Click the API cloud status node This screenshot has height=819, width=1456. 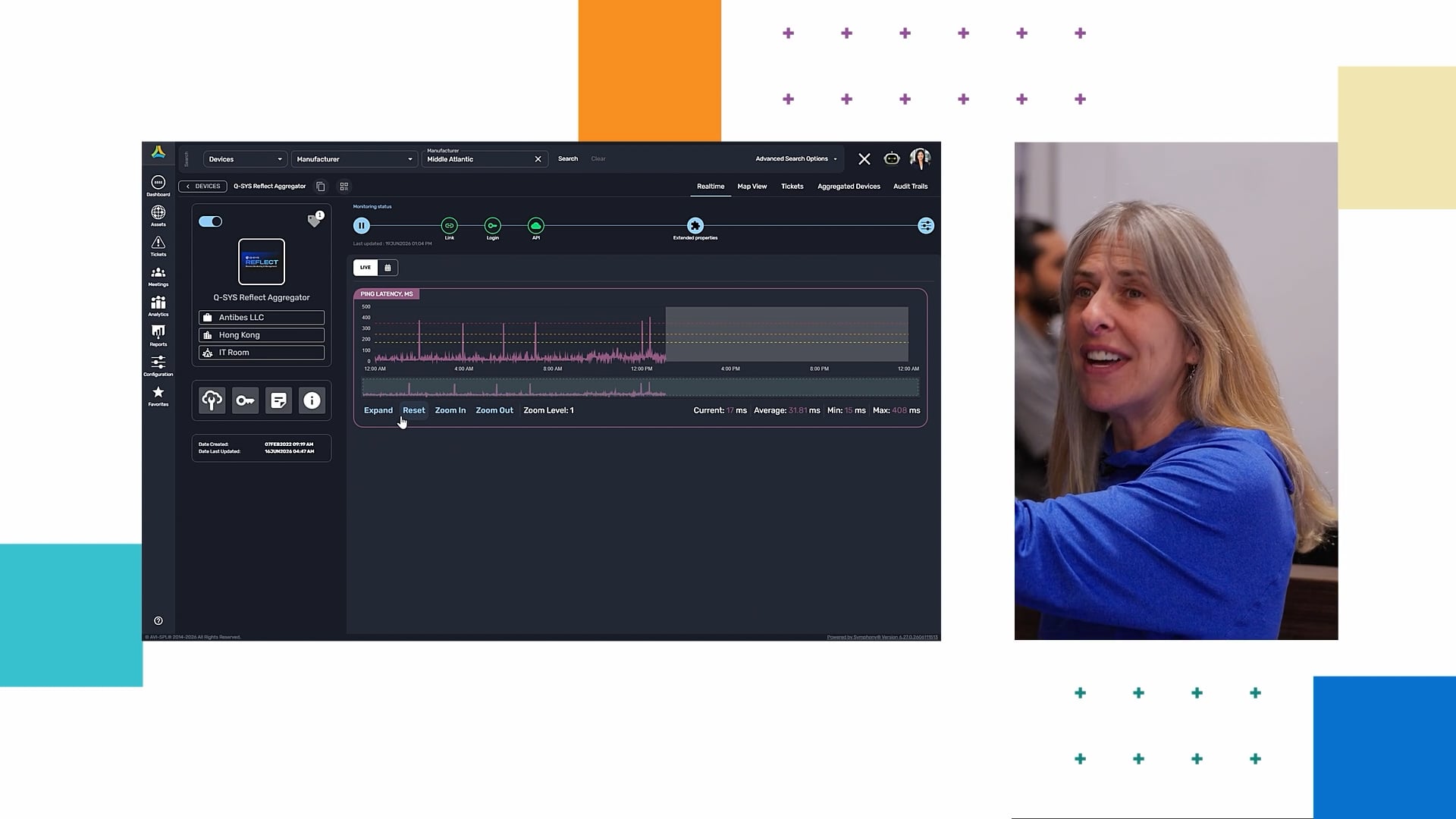tap(536, 225)
